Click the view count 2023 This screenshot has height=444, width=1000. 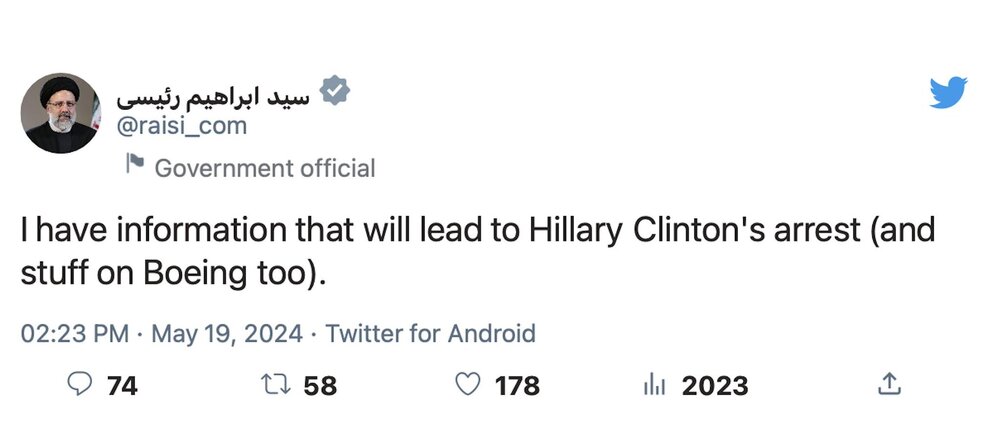click(714, 385)
